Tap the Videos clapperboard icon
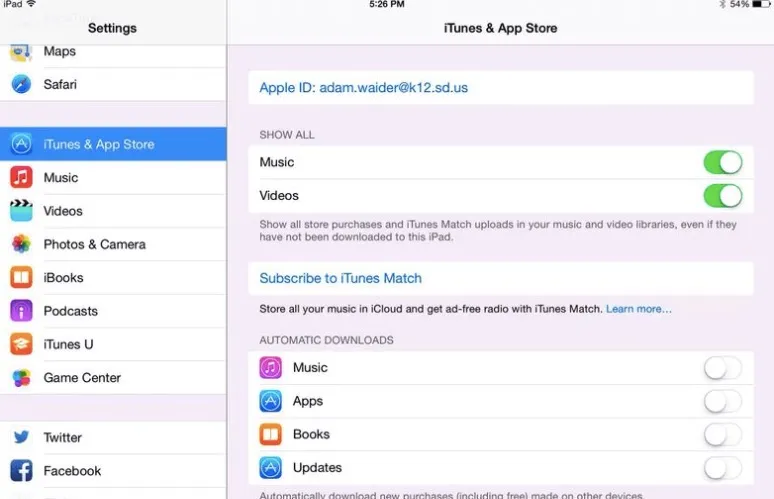Image resolution: width=774 pixels, height=499 pixels. click(x=21, y=211)
